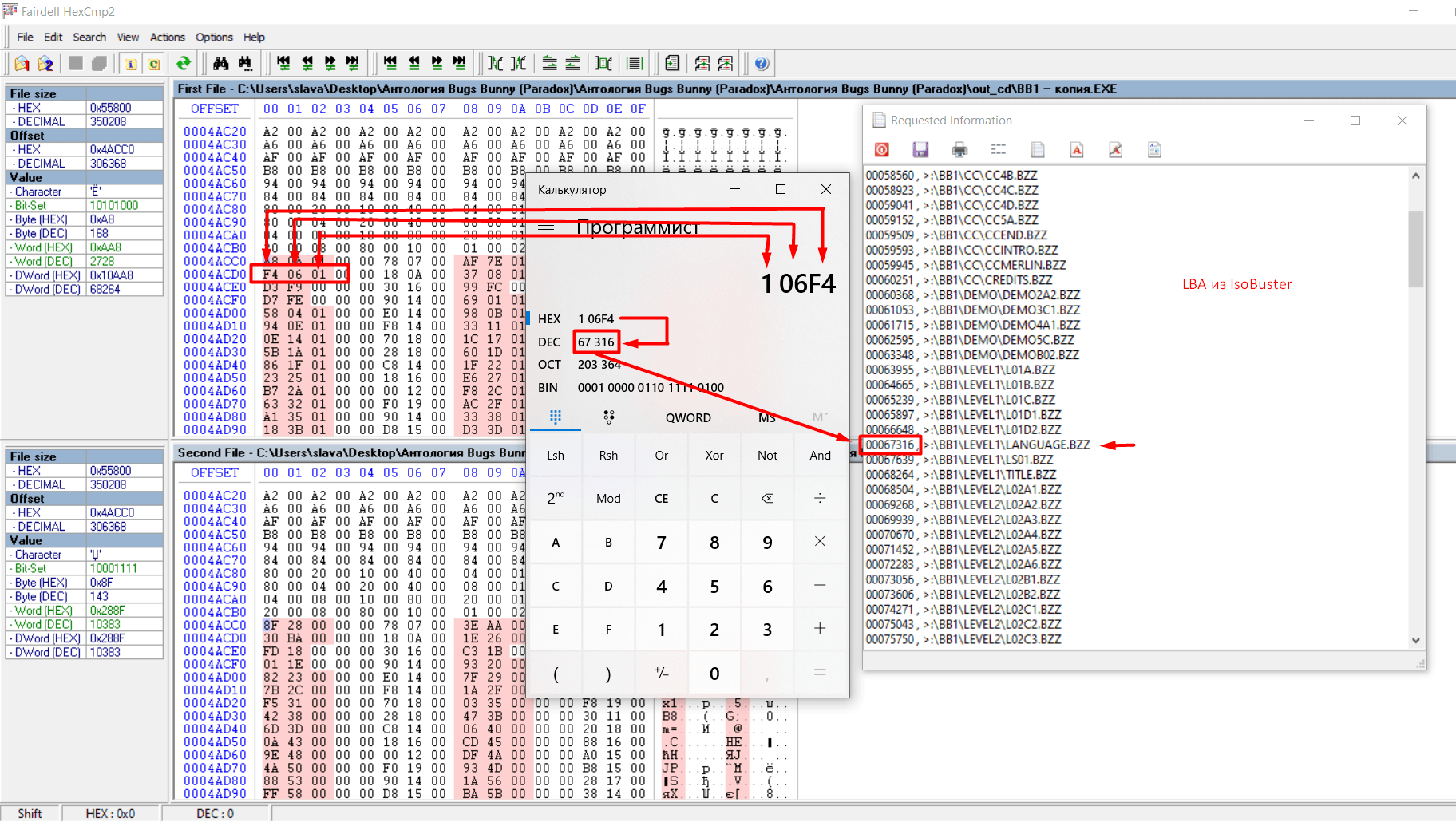Click the rich document icon in Requested Information

[x=1154, y=149]
